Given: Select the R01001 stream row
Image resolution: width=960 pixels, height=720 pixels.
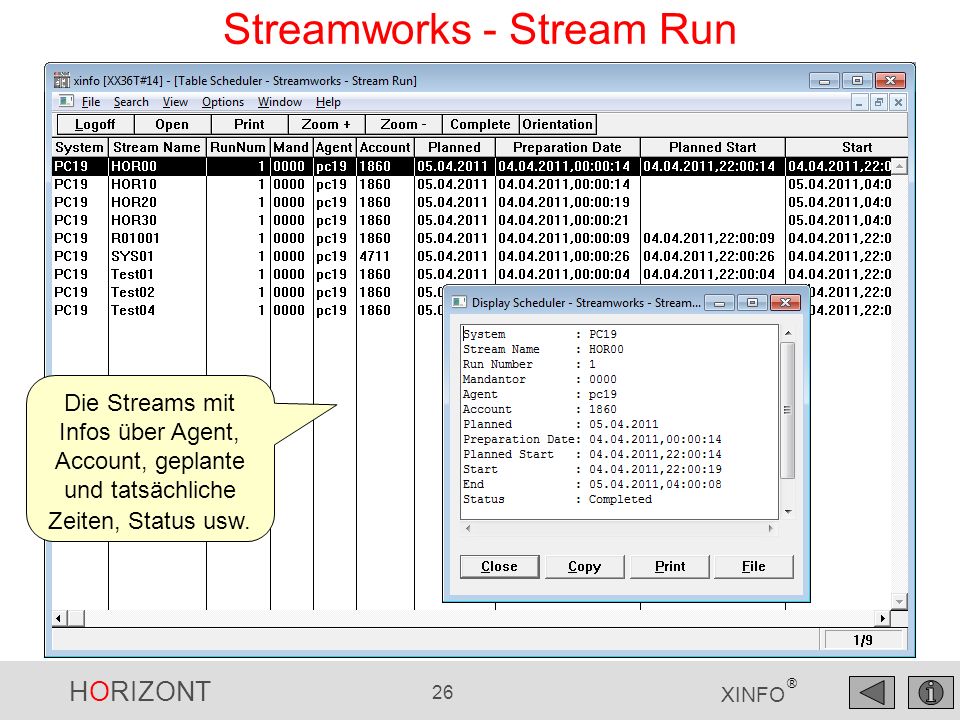Looking at the screenshot, I should [472, 238].
